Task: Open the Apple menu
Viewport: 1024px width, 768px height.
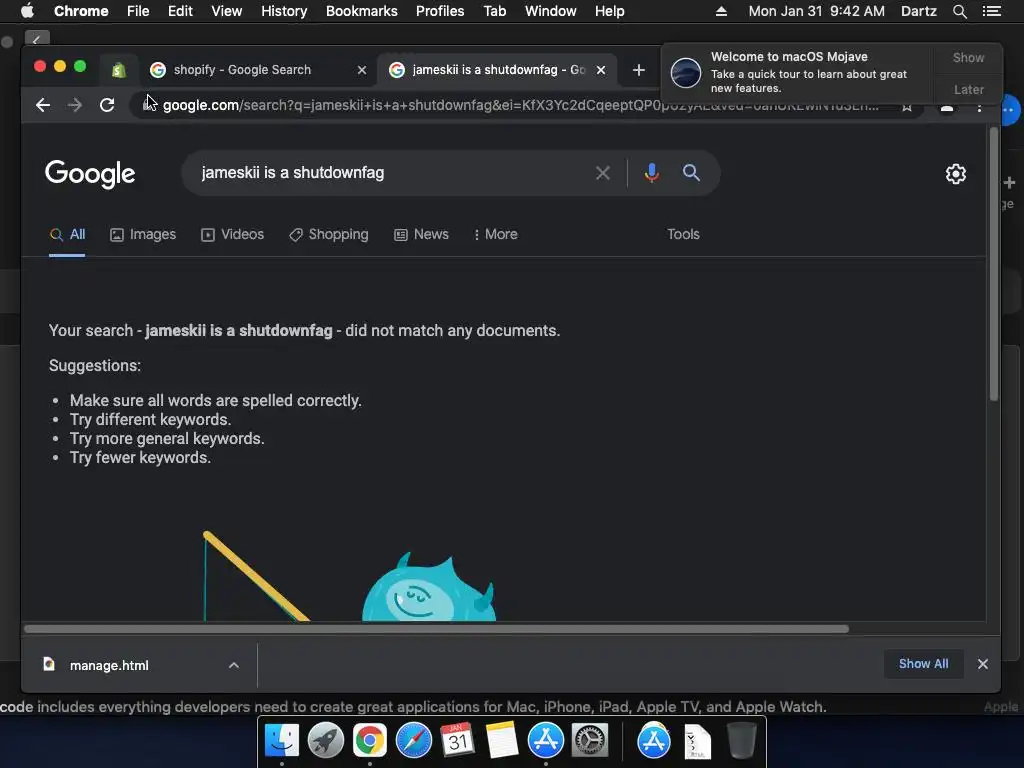Action: tap(27, 11)
